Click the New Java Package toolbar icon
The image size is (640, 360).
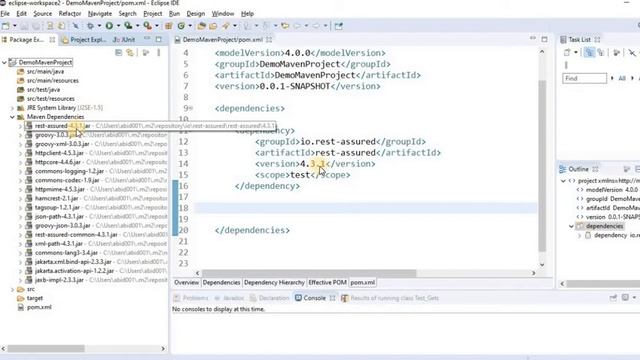[168, 26]
